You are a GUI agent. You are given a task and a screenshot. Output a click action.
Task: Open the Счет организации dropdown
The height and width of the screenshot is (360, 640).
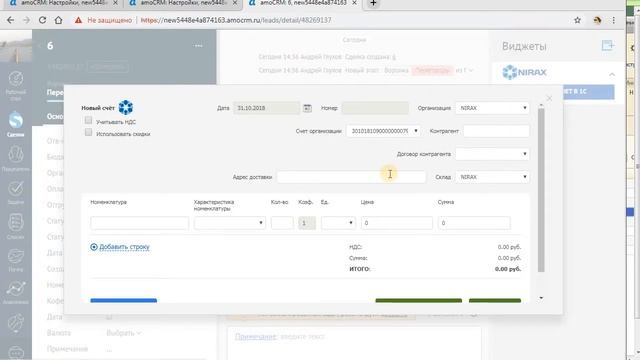[x=383, y=131]
